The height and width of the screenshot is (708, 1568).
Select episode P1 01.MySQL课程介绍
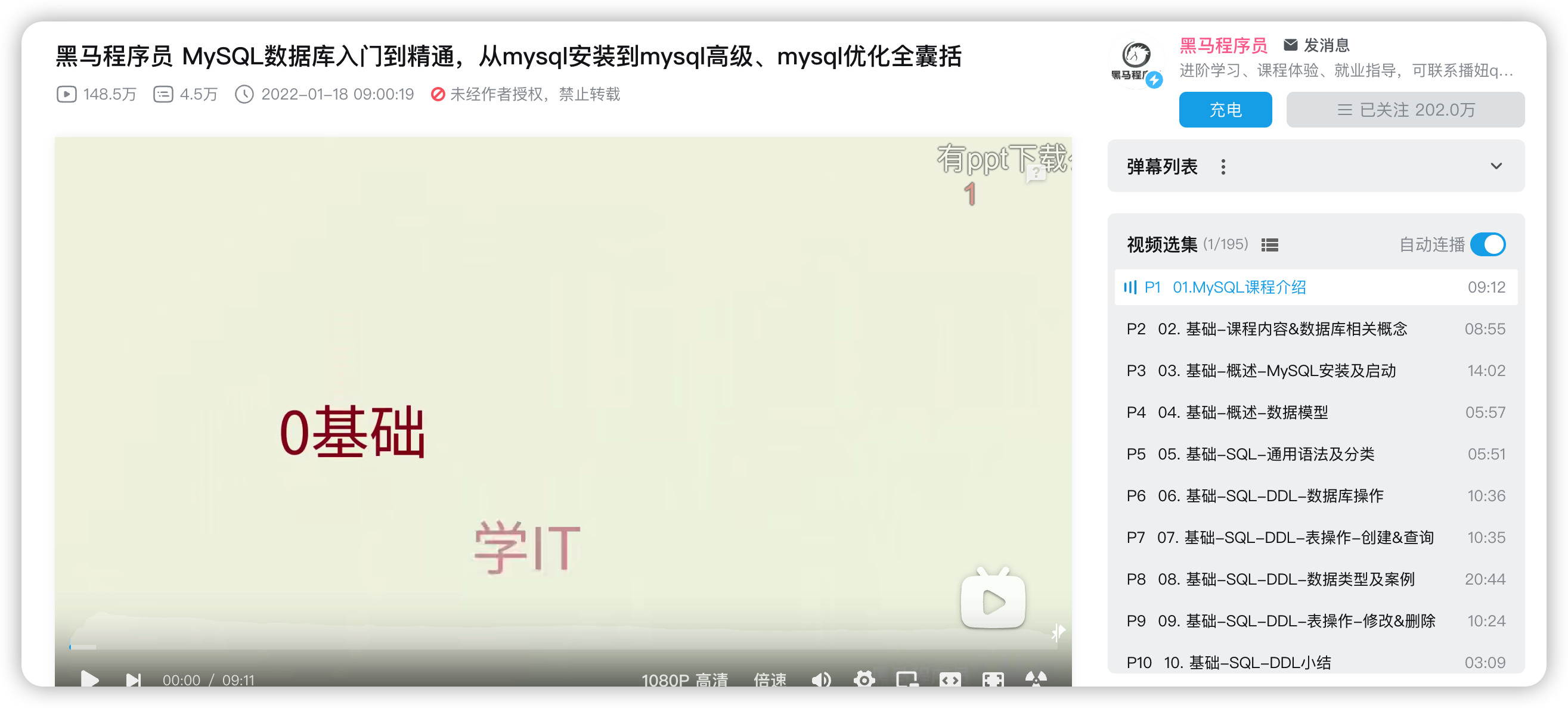coord(1316,287)
